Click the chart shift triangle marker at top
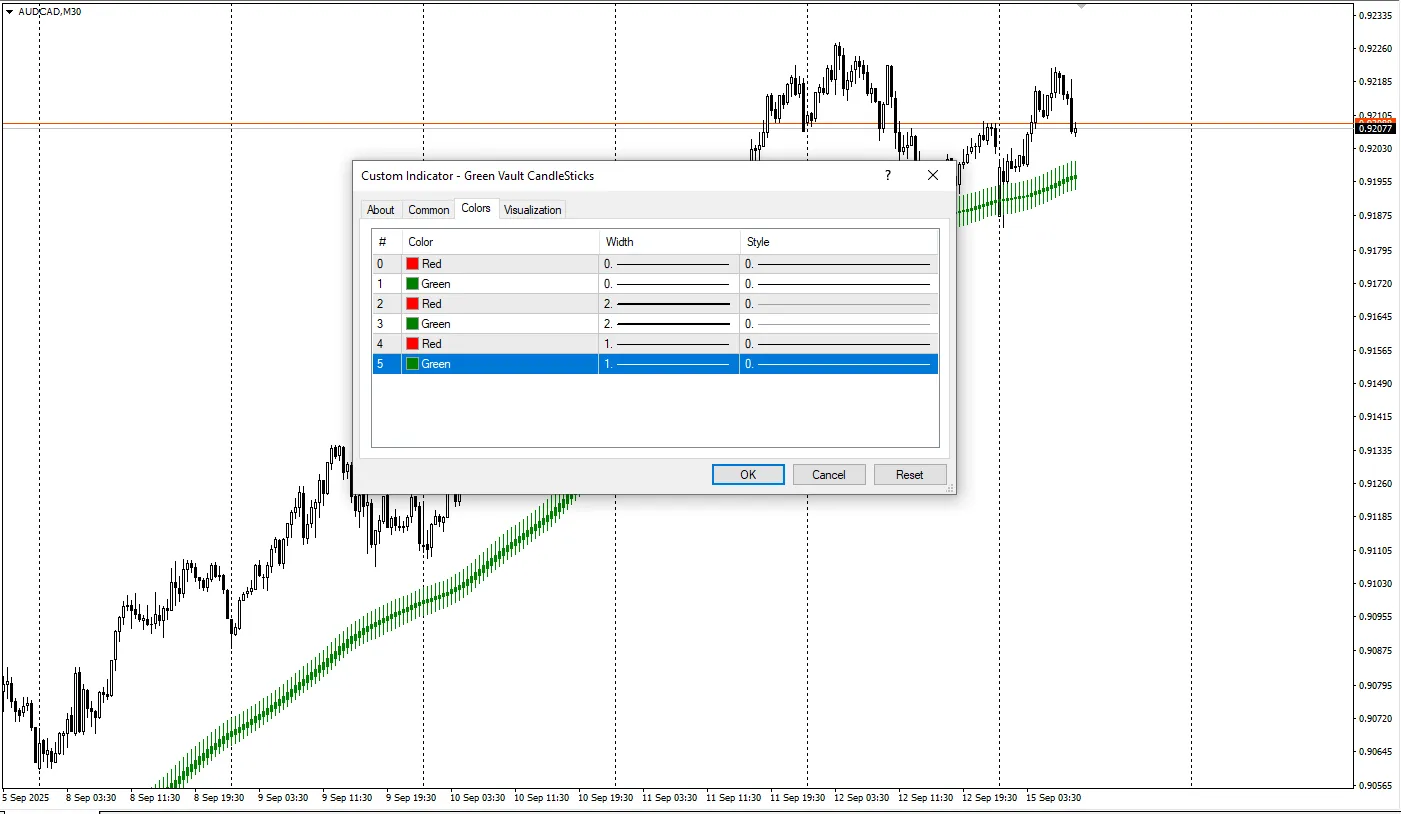 1081,6
